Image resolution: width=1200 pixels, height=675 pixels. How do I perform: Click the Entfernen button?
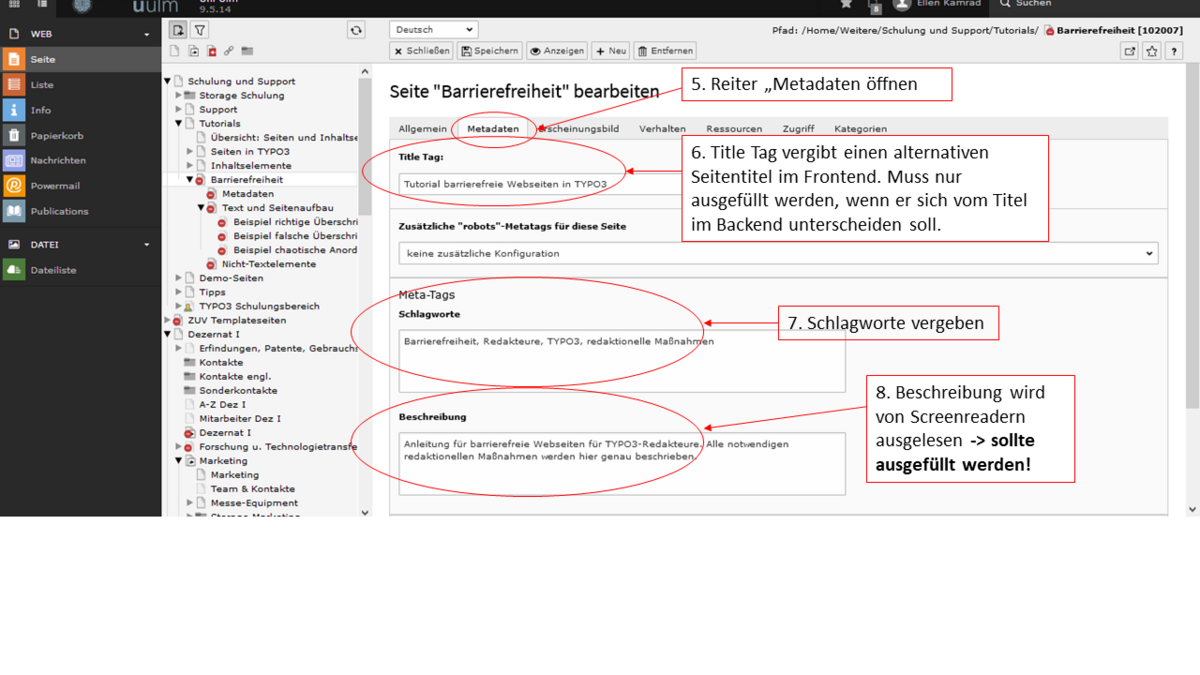[665, 51]
